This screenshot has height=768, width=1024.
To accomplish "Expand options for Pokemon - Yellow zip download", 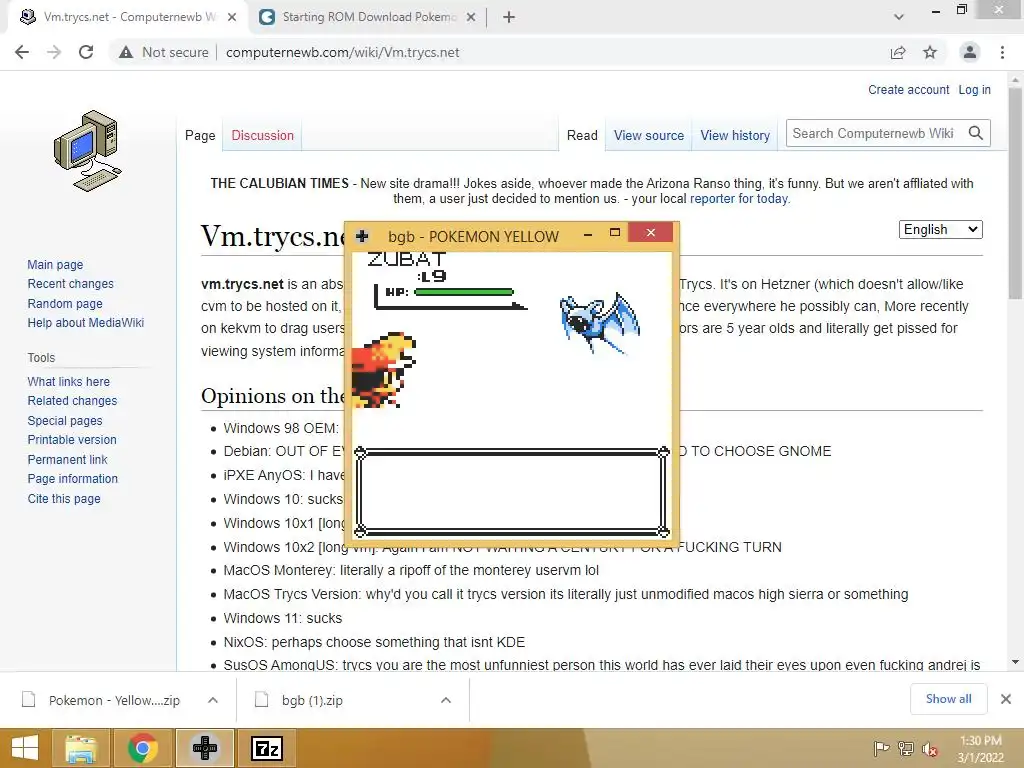I will (213, 700).
